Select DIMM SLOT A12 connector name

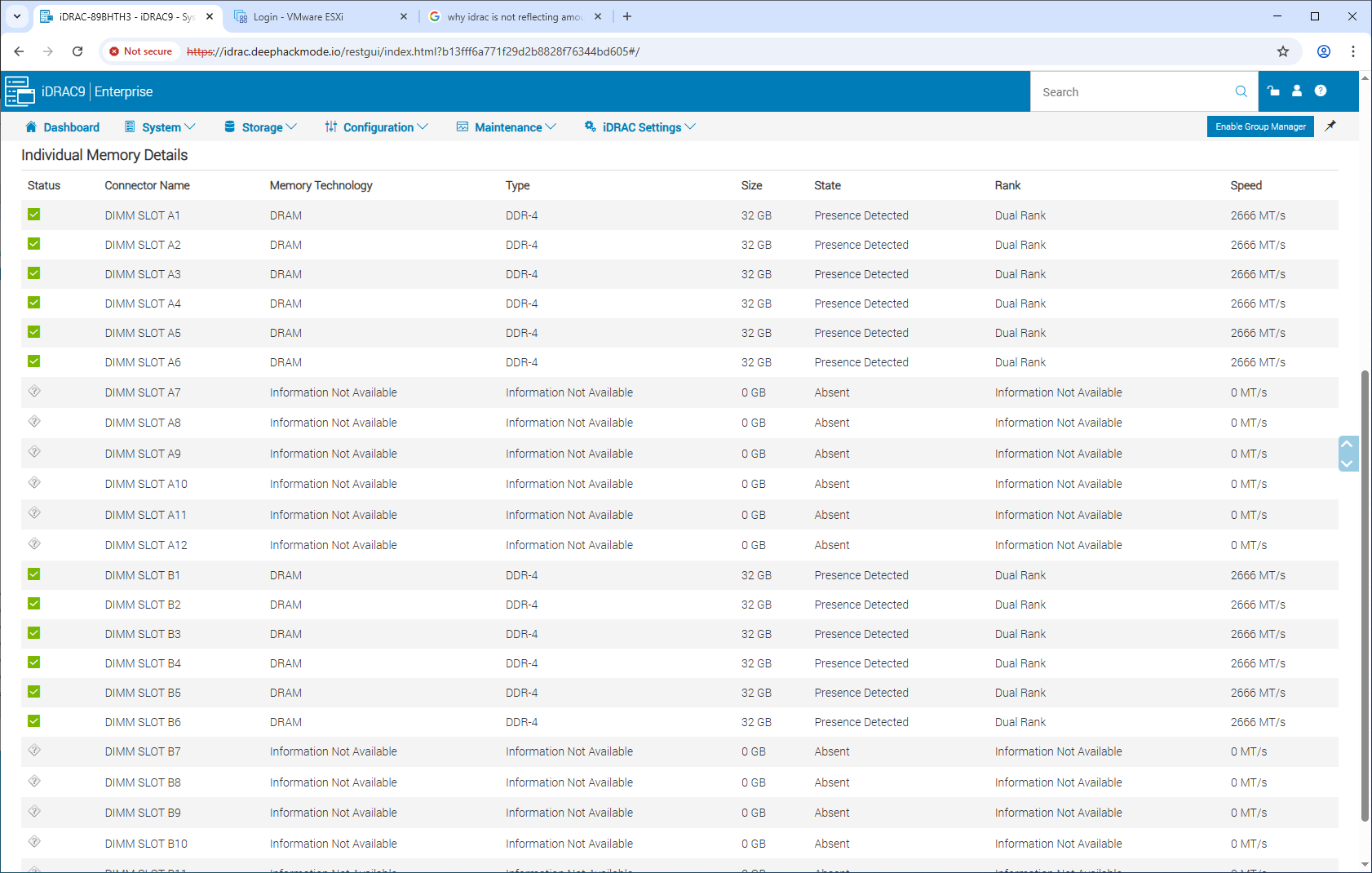click(x=146, y=545)
